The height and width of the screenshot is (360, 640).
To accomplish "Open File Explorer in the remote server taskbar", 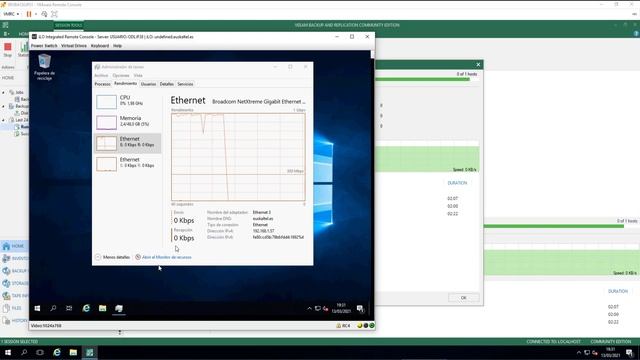I will tap(102, 309).
